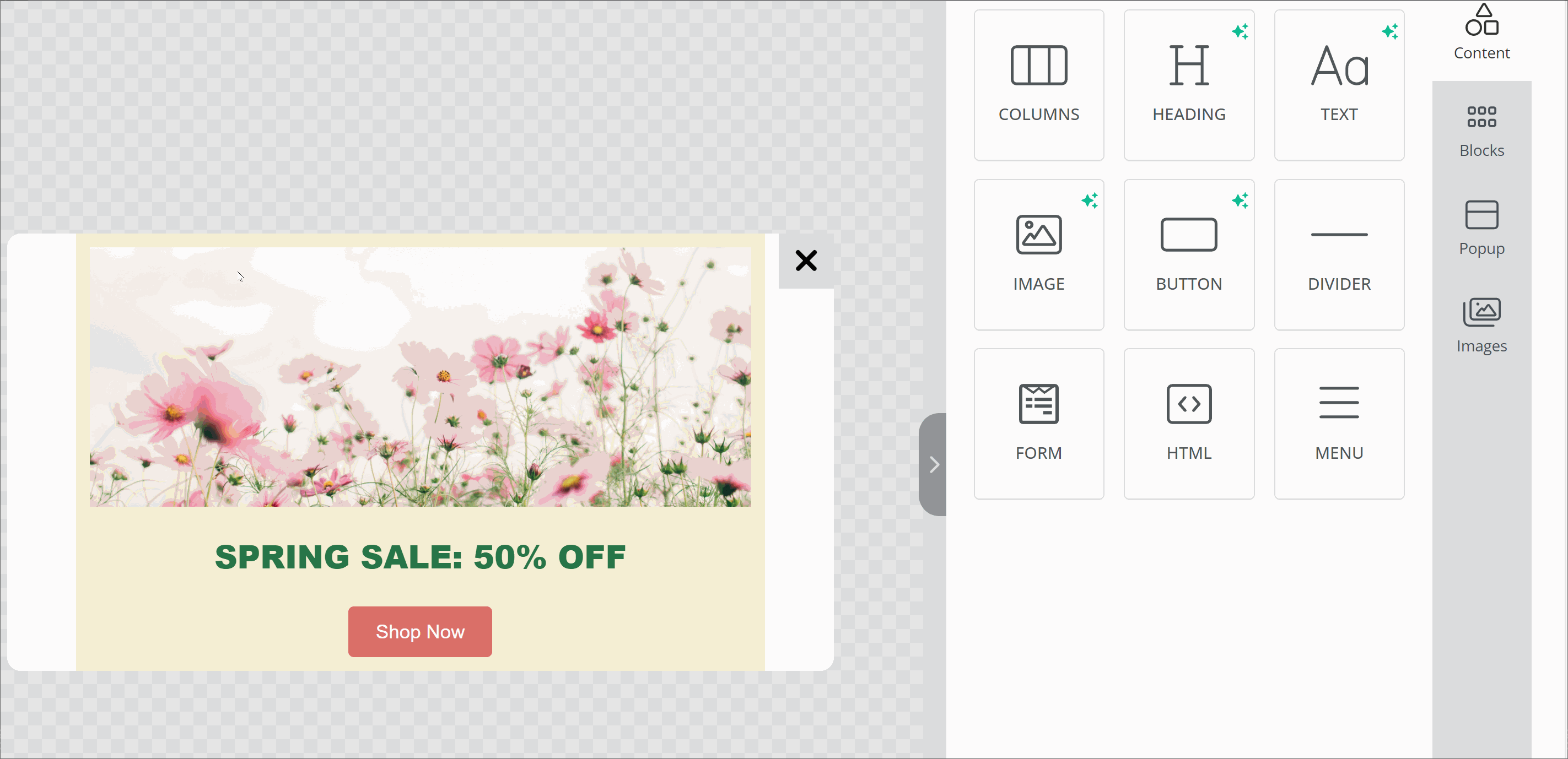Screen dimensions: 1568x759
Task: Click the AI sparkle icon on Image tile
Action: pos(1090,200)
